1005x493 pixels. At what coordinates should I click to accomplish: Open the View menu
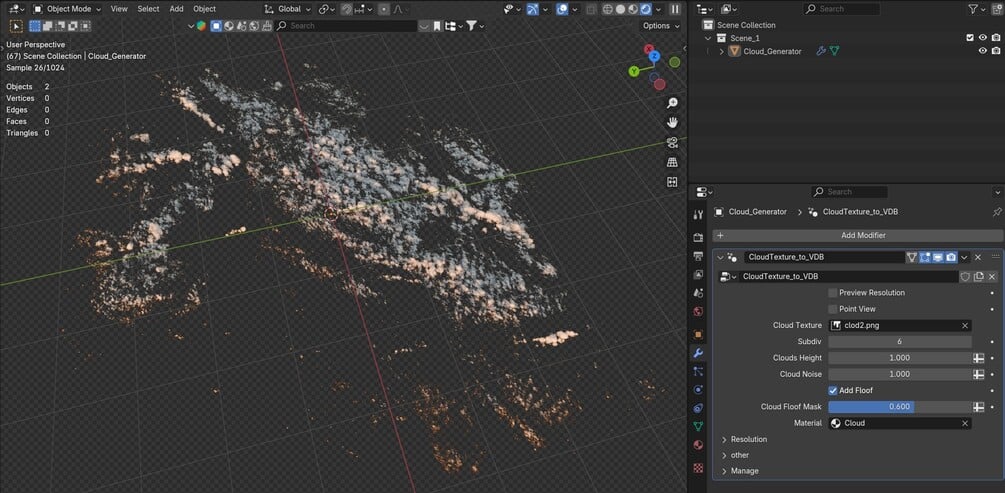pyautogui.click(x=119, y=9)
